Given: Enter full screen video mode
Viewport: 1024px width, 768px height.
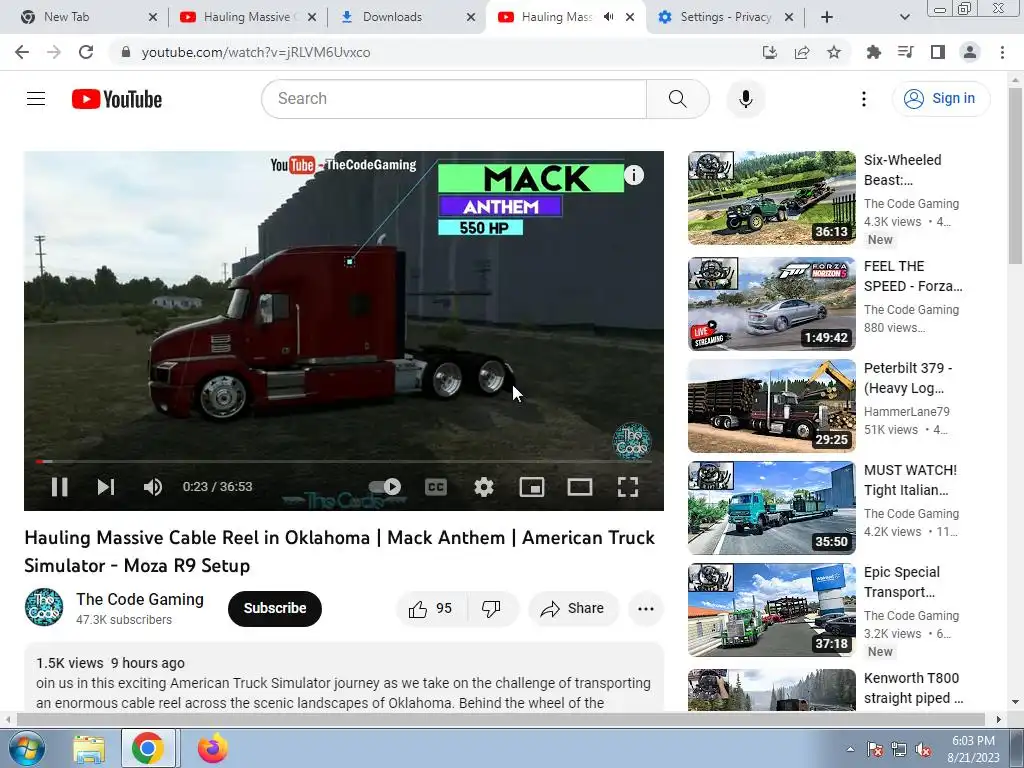Looking at the screenshot, I should (628, 487).
